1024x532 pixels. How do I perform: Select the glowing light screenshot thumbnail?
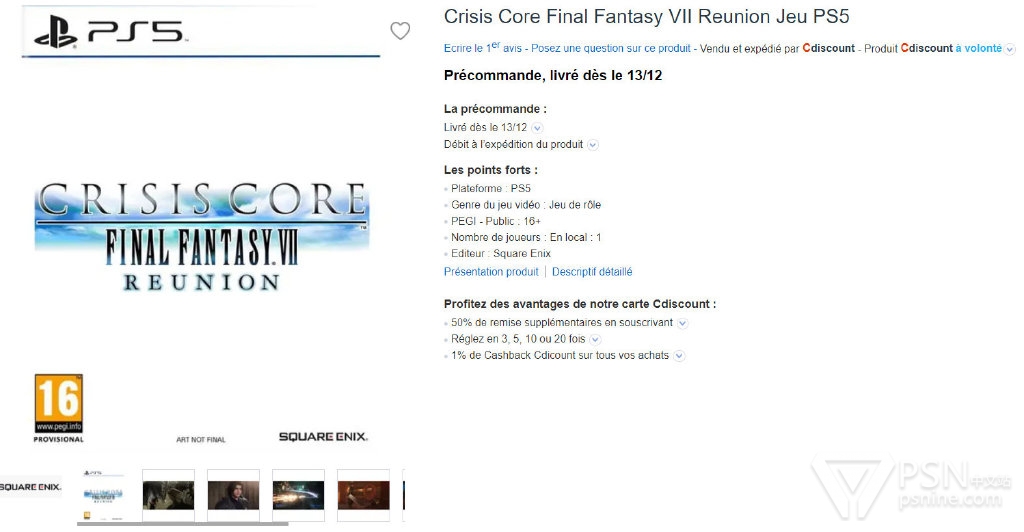point(298,495)
